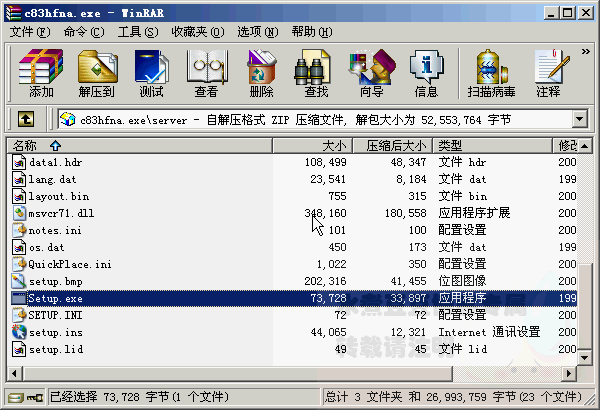Click the status bar drive icon
This screenshot has height=410, width=600.
coord(16,398)
